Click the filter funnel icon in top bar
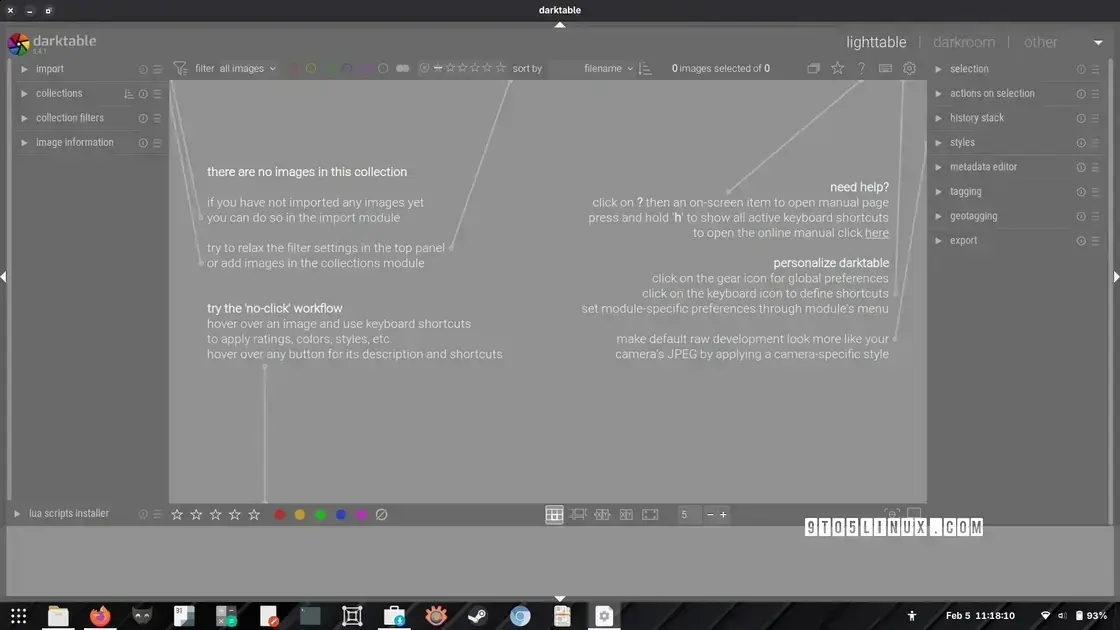Viewport: 1120px width, 630px height. coord(180,69)
